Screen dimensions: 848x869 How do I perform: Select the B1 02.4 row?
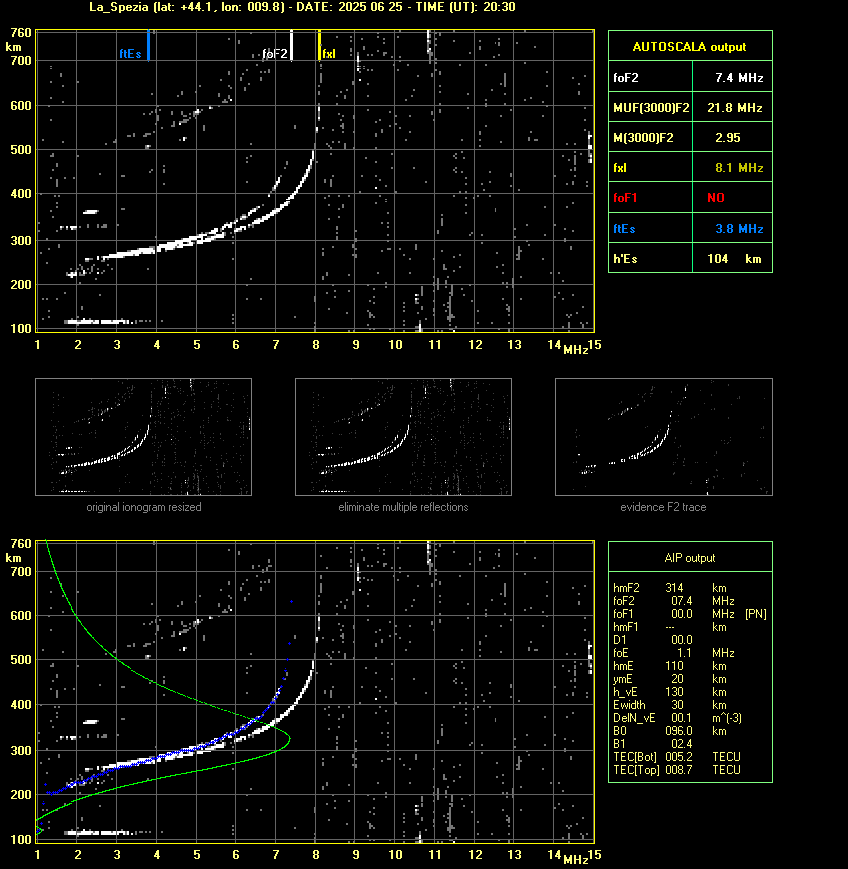(653, 744)
